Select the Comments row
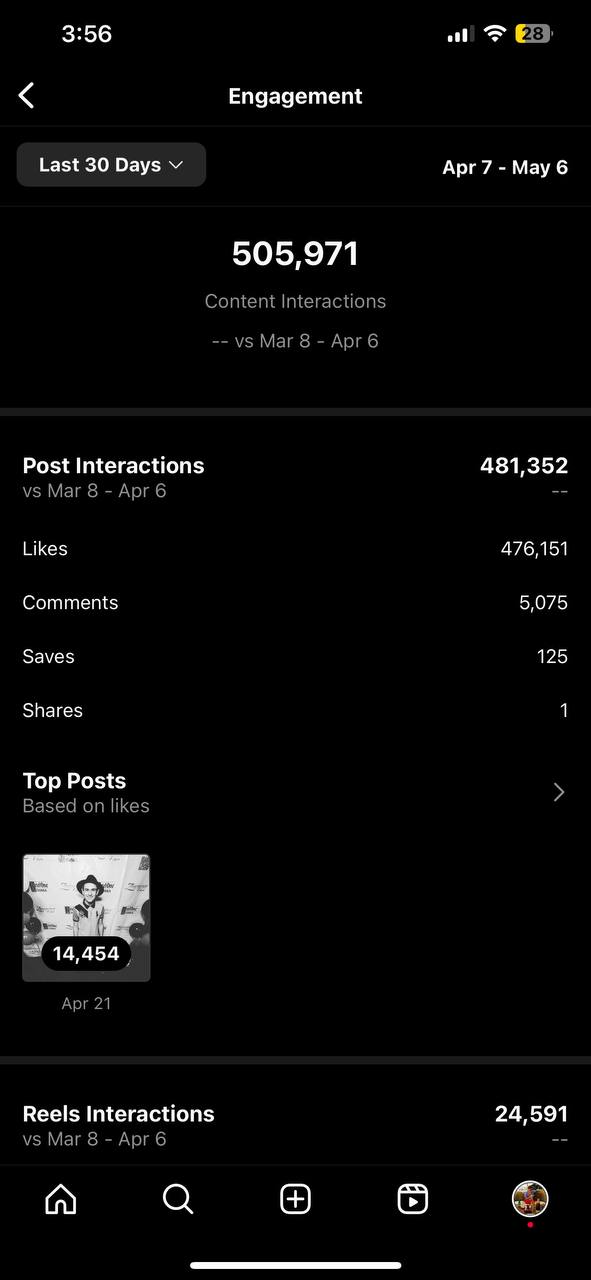Screen dimensions: 591x1280 [x=295, y=603]
